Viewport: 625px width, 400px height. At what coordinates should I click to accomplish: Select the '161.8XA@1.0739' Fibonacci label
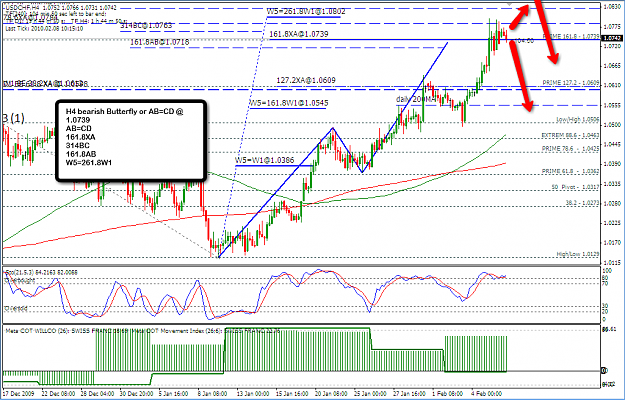click(299, 34)
